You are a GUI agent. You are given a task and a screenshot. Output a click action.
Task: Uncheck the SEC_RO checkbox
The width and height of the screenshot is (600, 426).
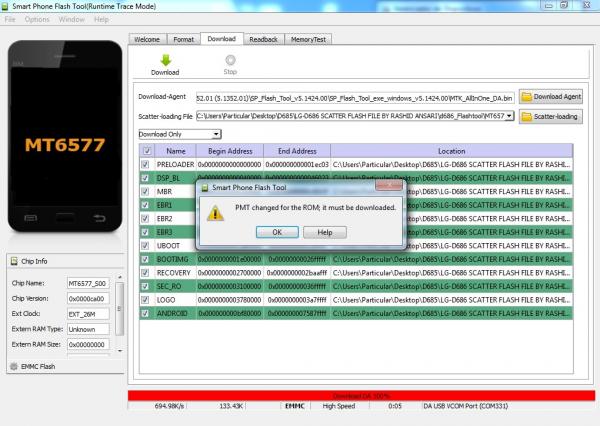[x=145, y=286]
